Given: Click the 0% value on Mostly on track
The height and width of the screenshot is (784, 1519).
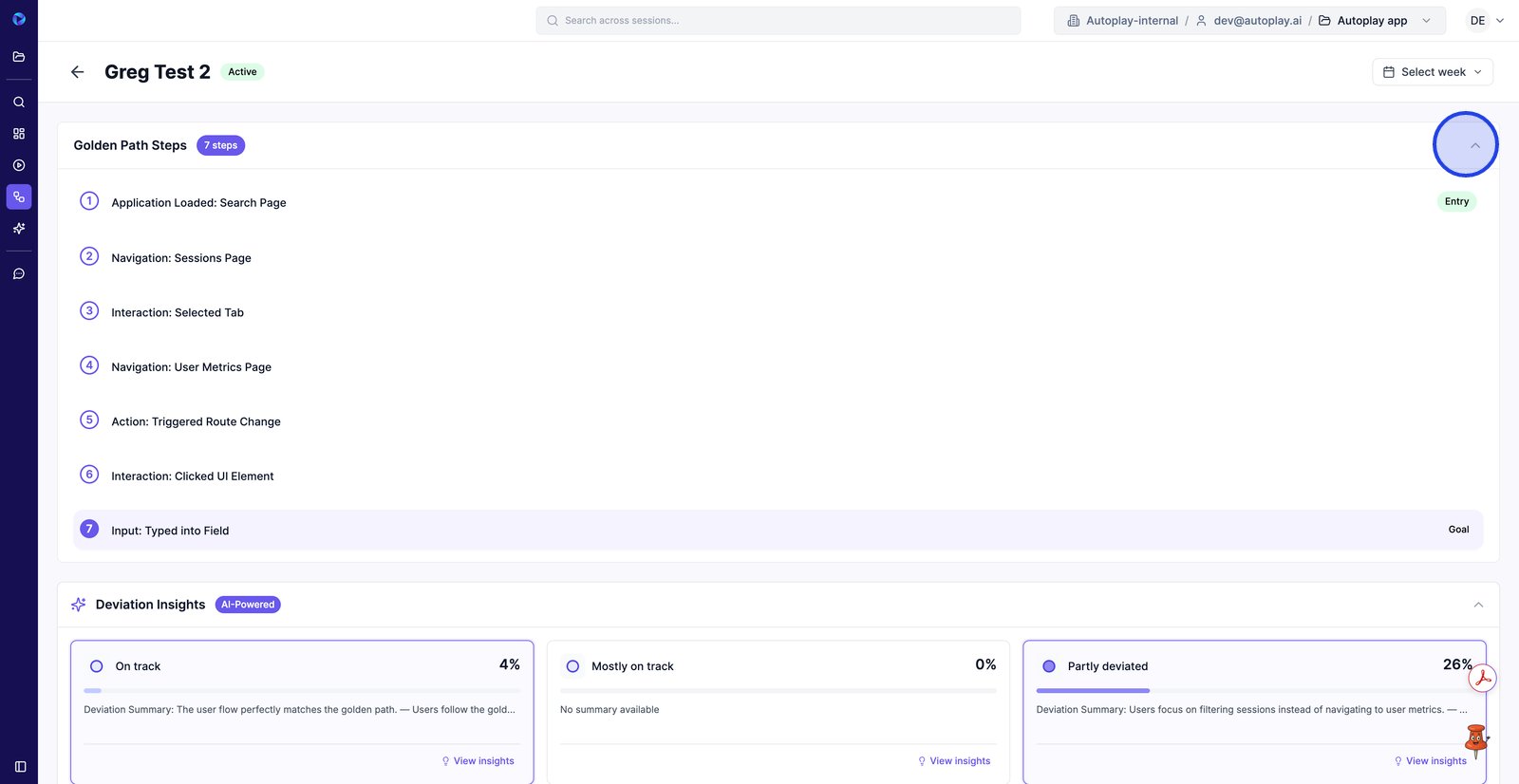Looking at the screenshot, I should click(985, 665).
